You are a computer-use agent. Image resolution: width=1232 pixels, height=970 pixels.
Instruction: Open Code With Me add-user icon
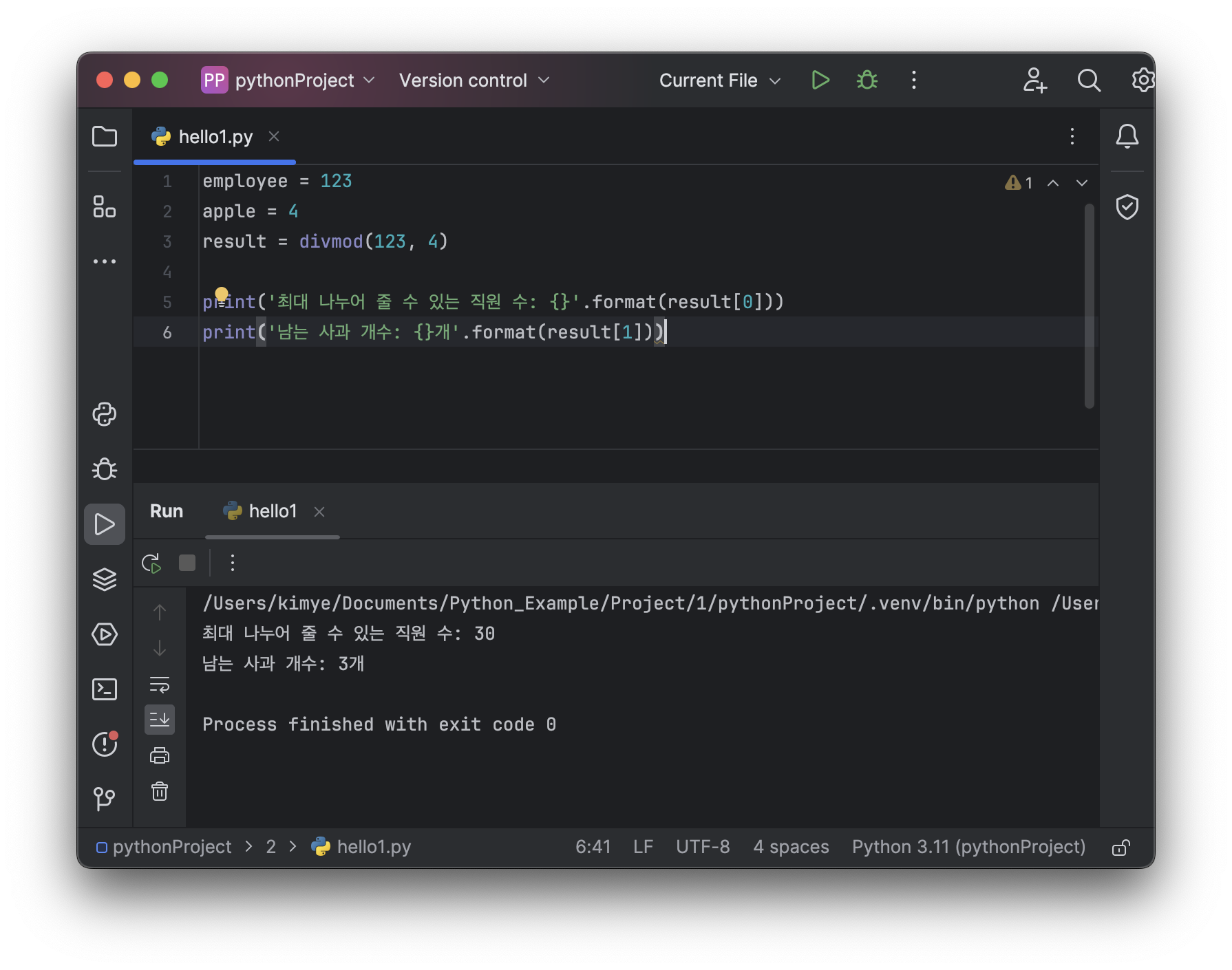tap(1034, 80)
